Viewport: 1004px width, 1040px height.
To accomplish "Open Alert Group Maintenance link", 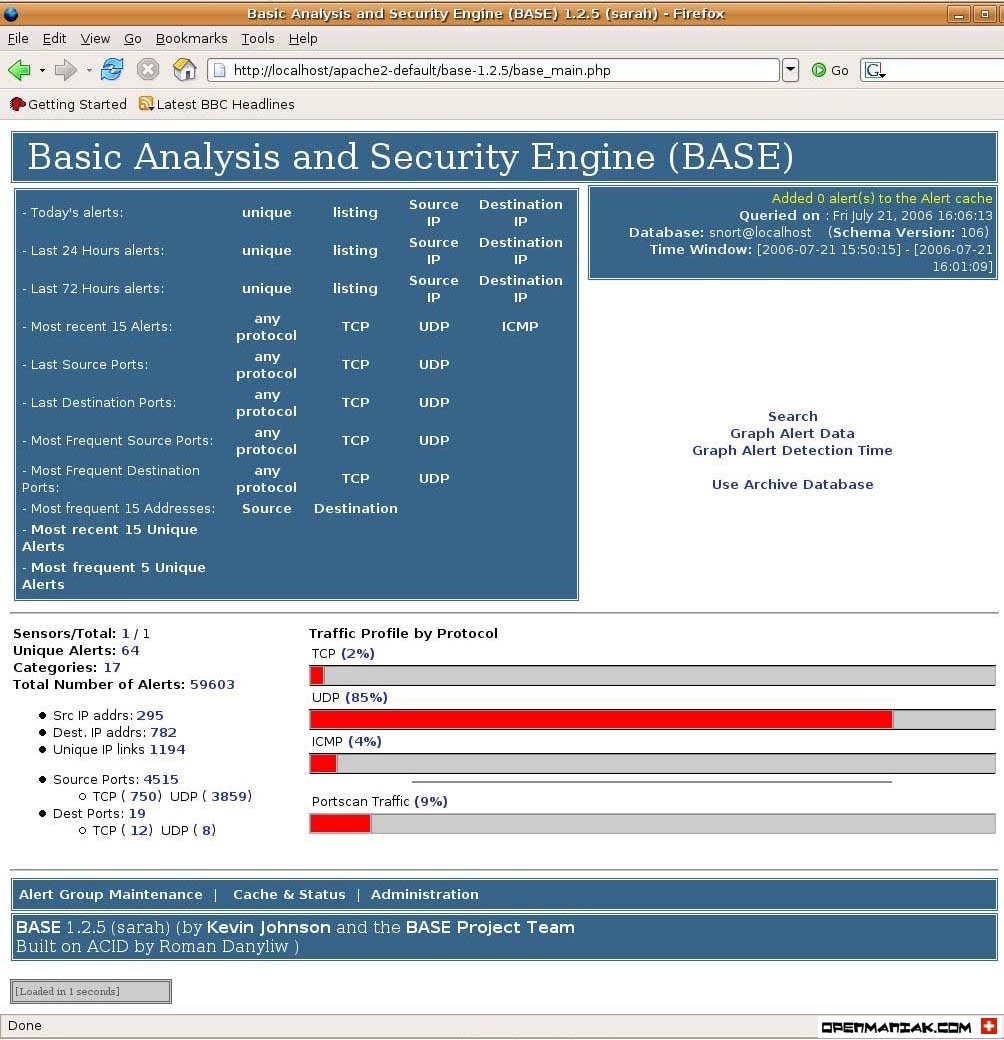I will tap(111, 894).
